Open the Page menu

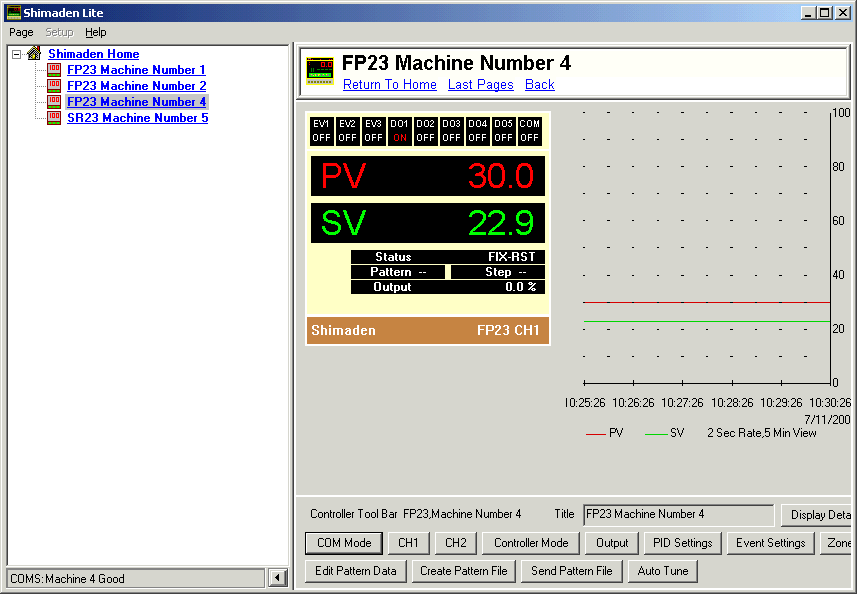[x=21, y=32]
